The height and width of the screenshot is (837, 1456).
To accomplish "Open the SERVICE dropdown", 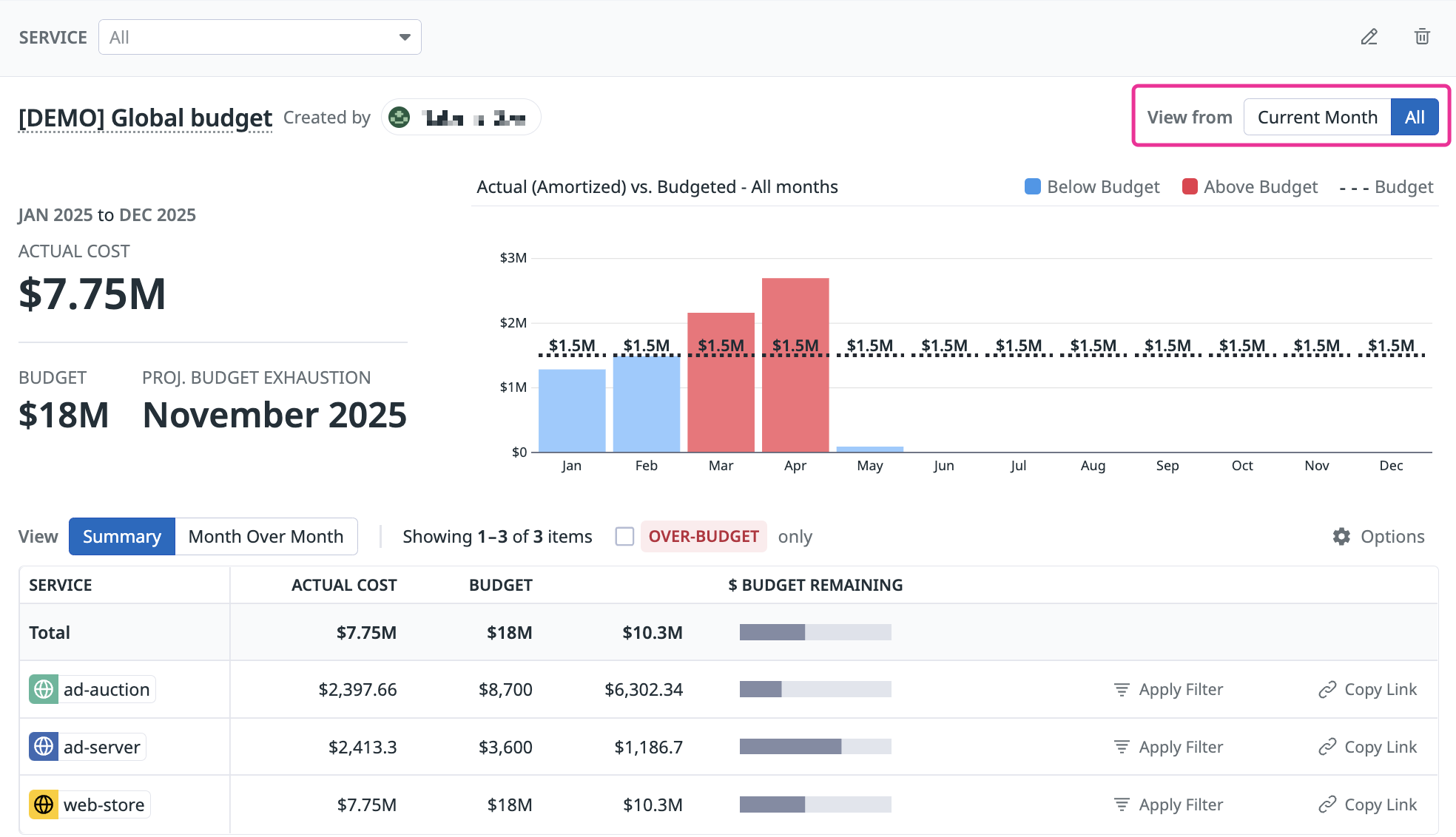I will coord(259,37).
